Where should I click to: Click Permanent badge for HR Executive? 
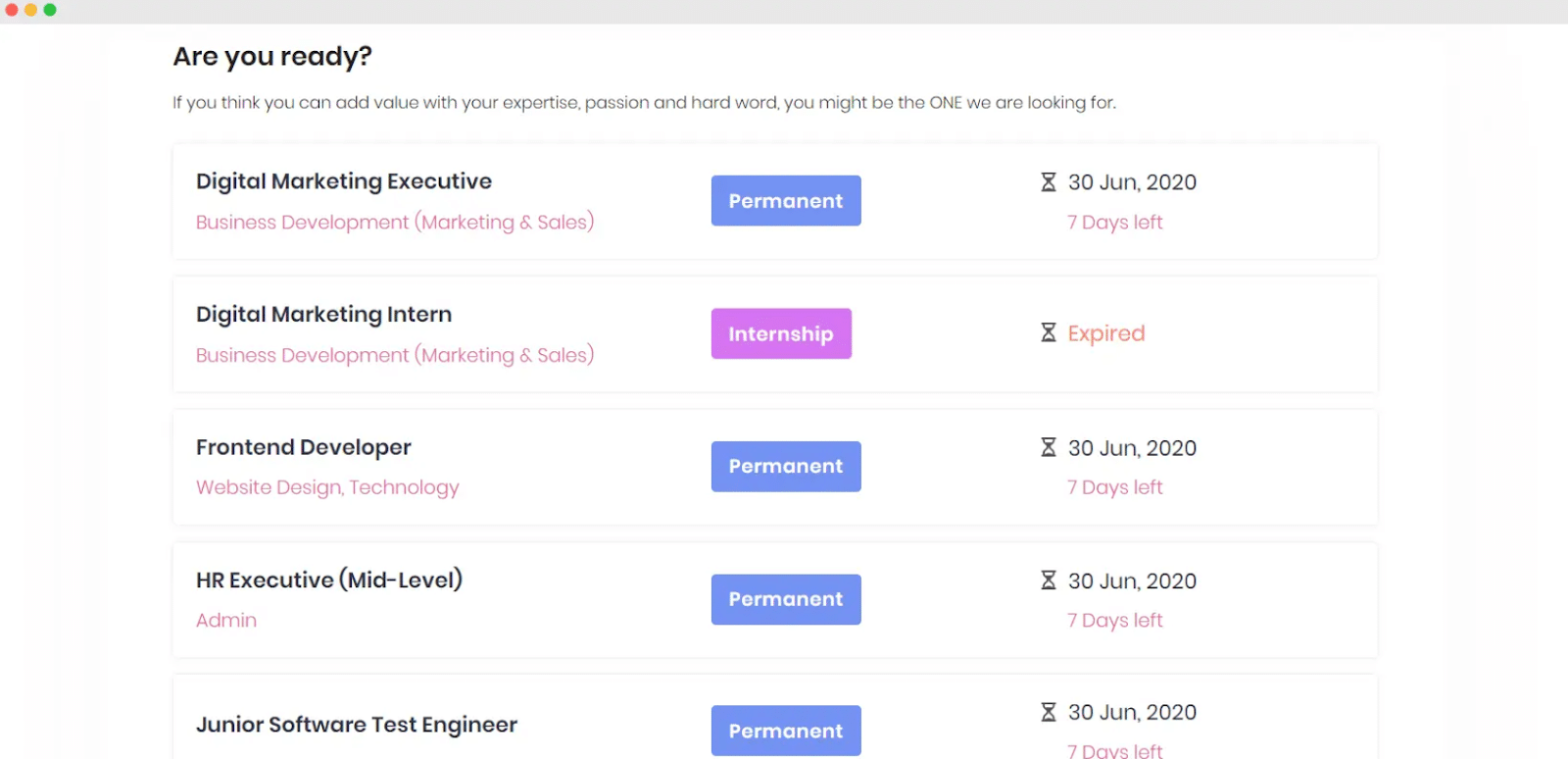pyautogui.click(x=786, y=599)
